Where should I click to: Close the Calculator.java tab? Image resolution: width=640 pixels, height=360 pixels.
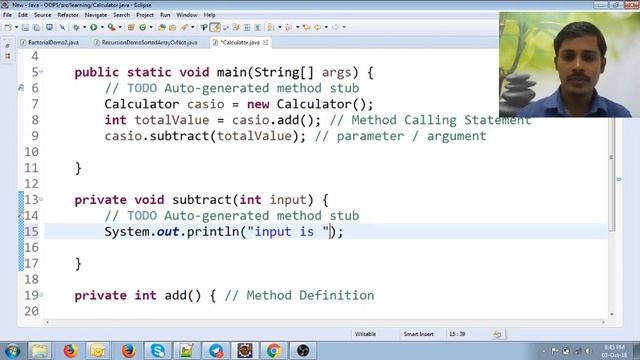point(266,42)
